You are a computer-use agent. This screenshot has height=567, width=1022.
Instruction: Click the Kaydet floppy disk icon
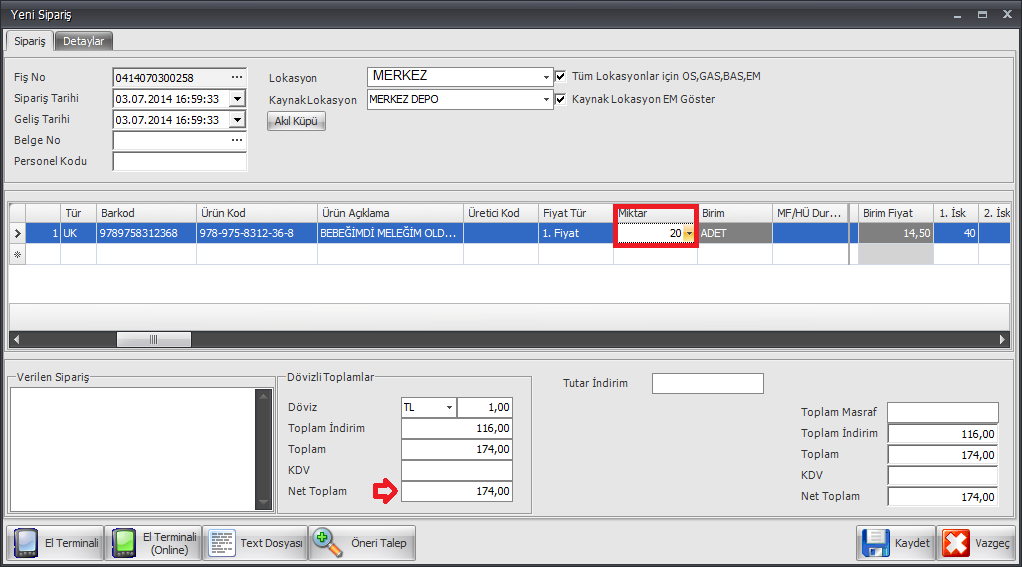click(874, 543)
